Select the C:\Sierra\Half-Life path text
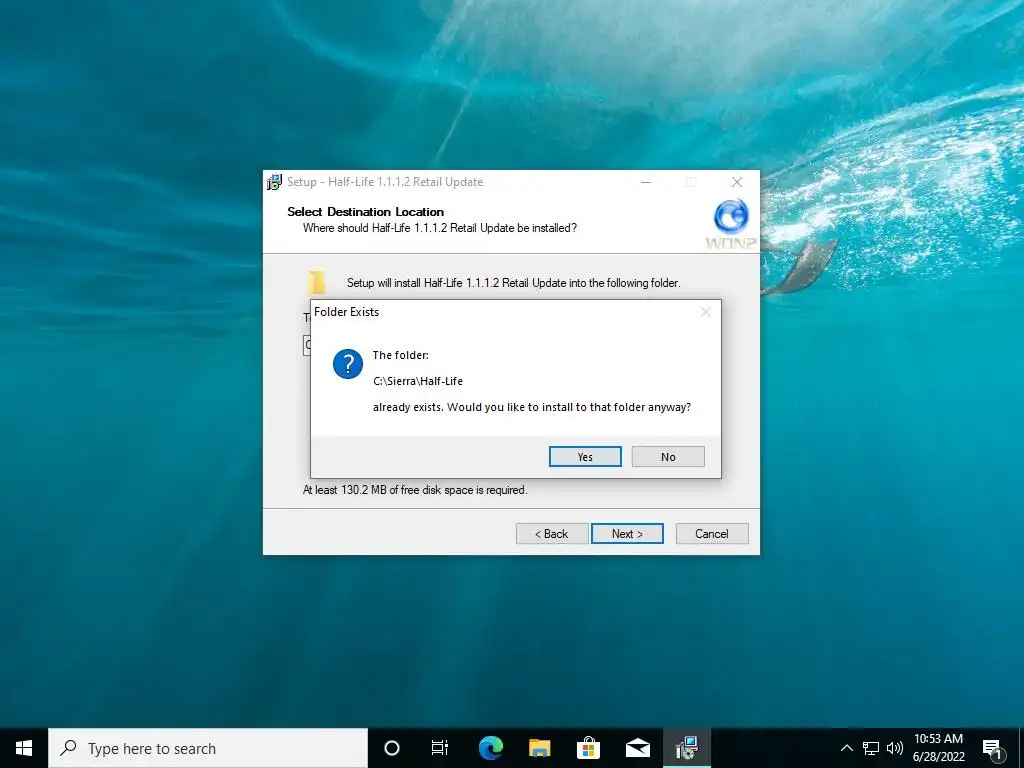The width and height of the screenshot is (1024, 768). 418,381
